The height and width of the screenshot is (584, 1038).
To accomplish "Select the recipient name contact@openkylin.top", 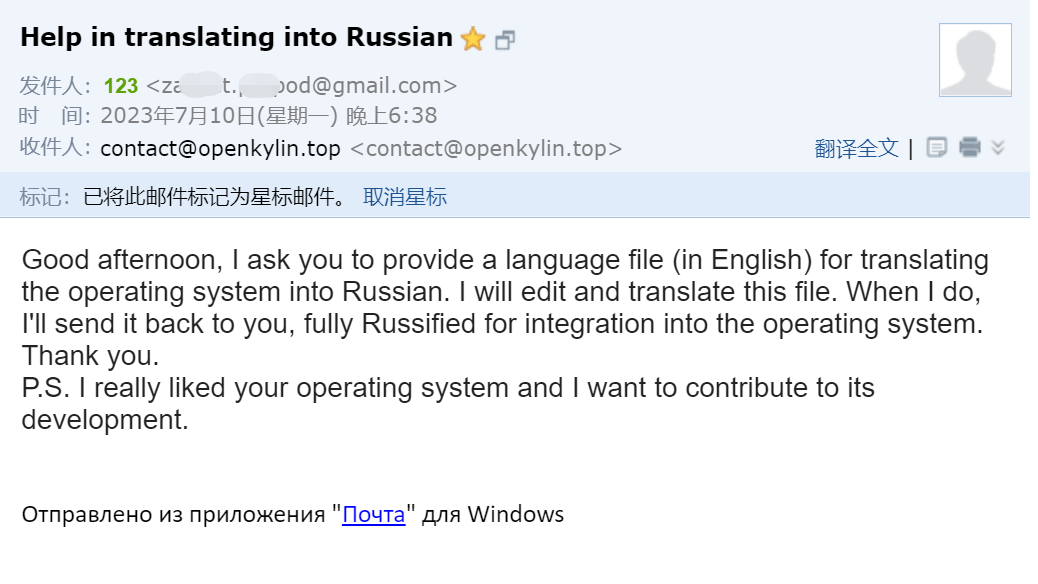I will pyautogui.click(x=220, y=149).
